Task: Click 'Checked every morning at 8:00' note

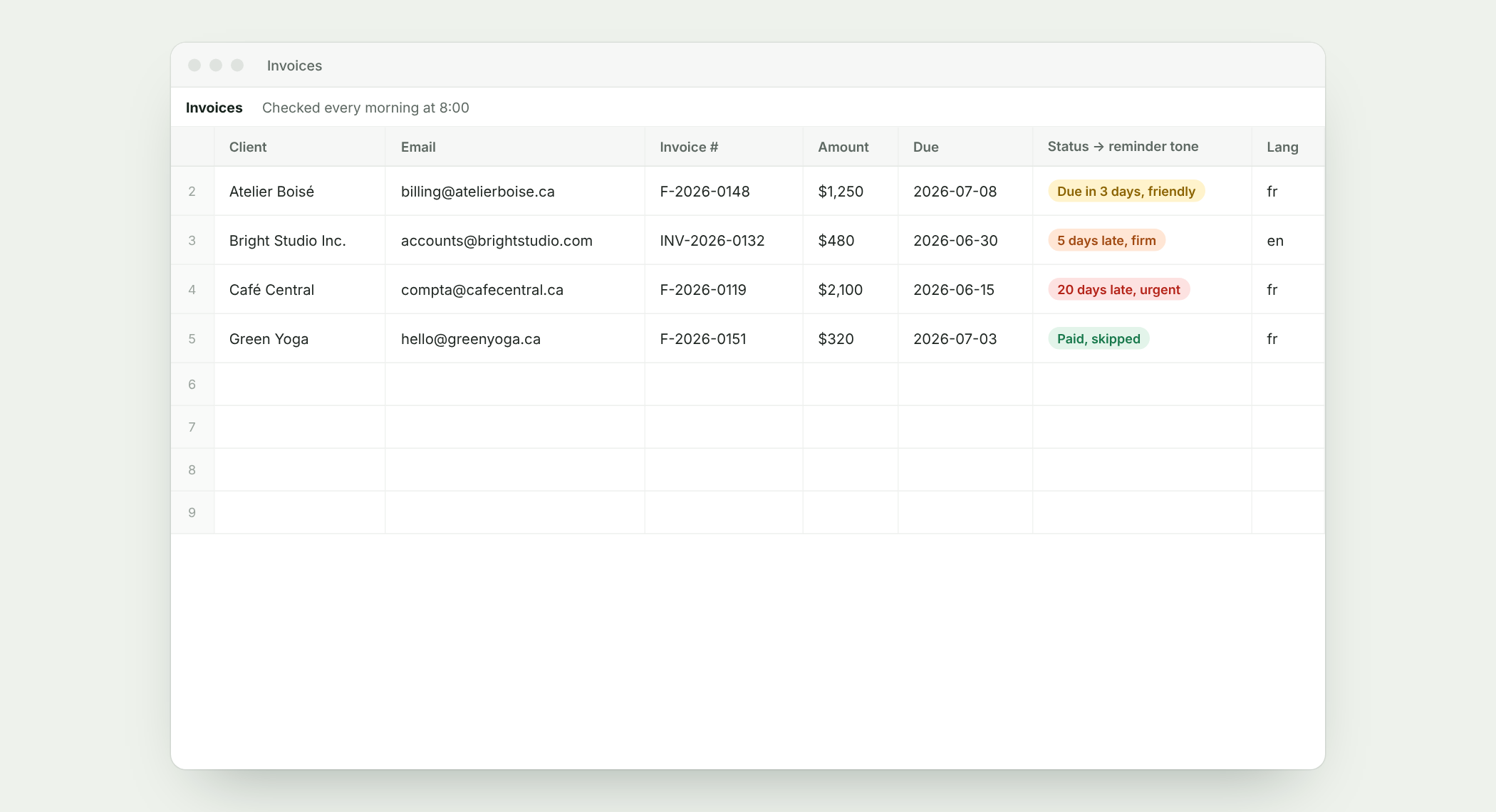Action: point(365,108)
